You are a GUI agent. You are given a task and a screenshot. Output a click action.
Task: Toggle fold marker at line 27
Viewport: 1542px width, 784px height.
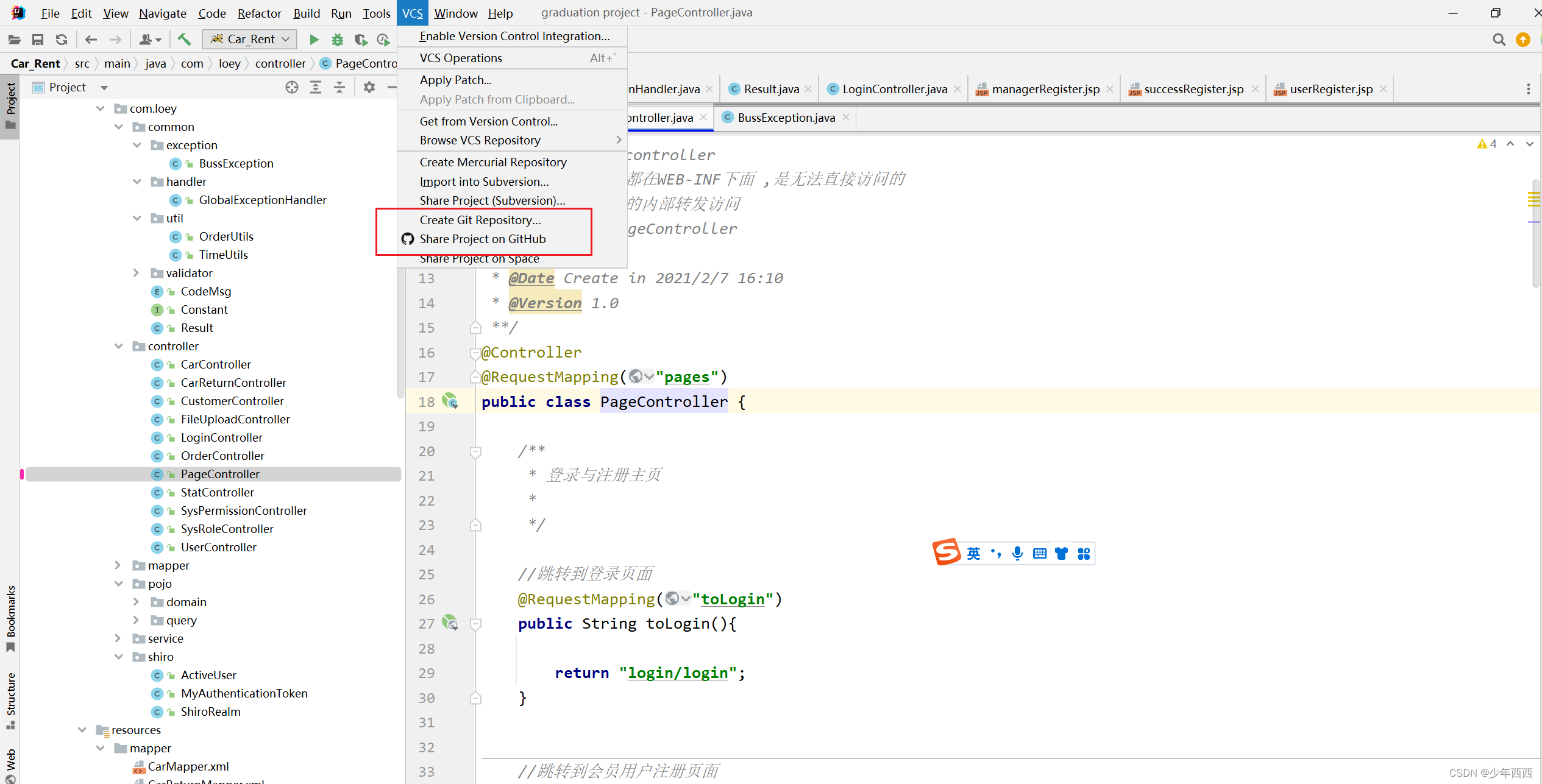(x=476, y=624)
